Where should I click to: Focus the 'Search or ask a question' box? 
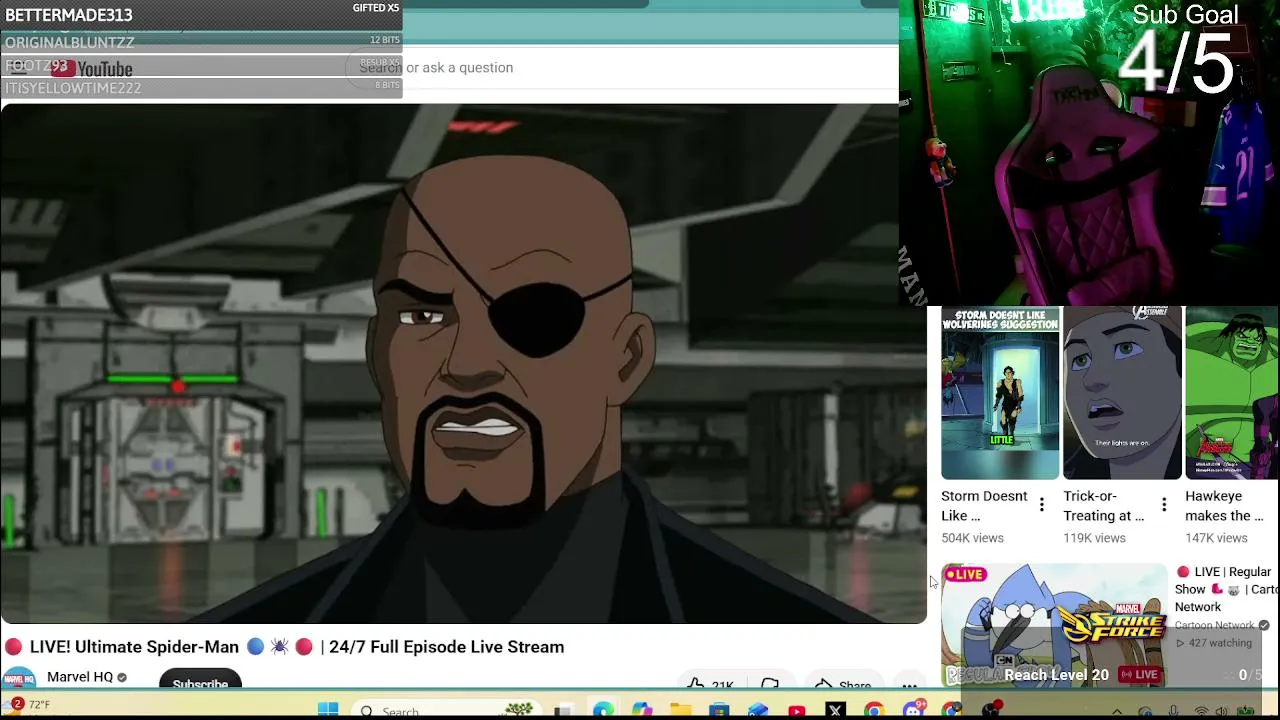click(x=620, y=67)
